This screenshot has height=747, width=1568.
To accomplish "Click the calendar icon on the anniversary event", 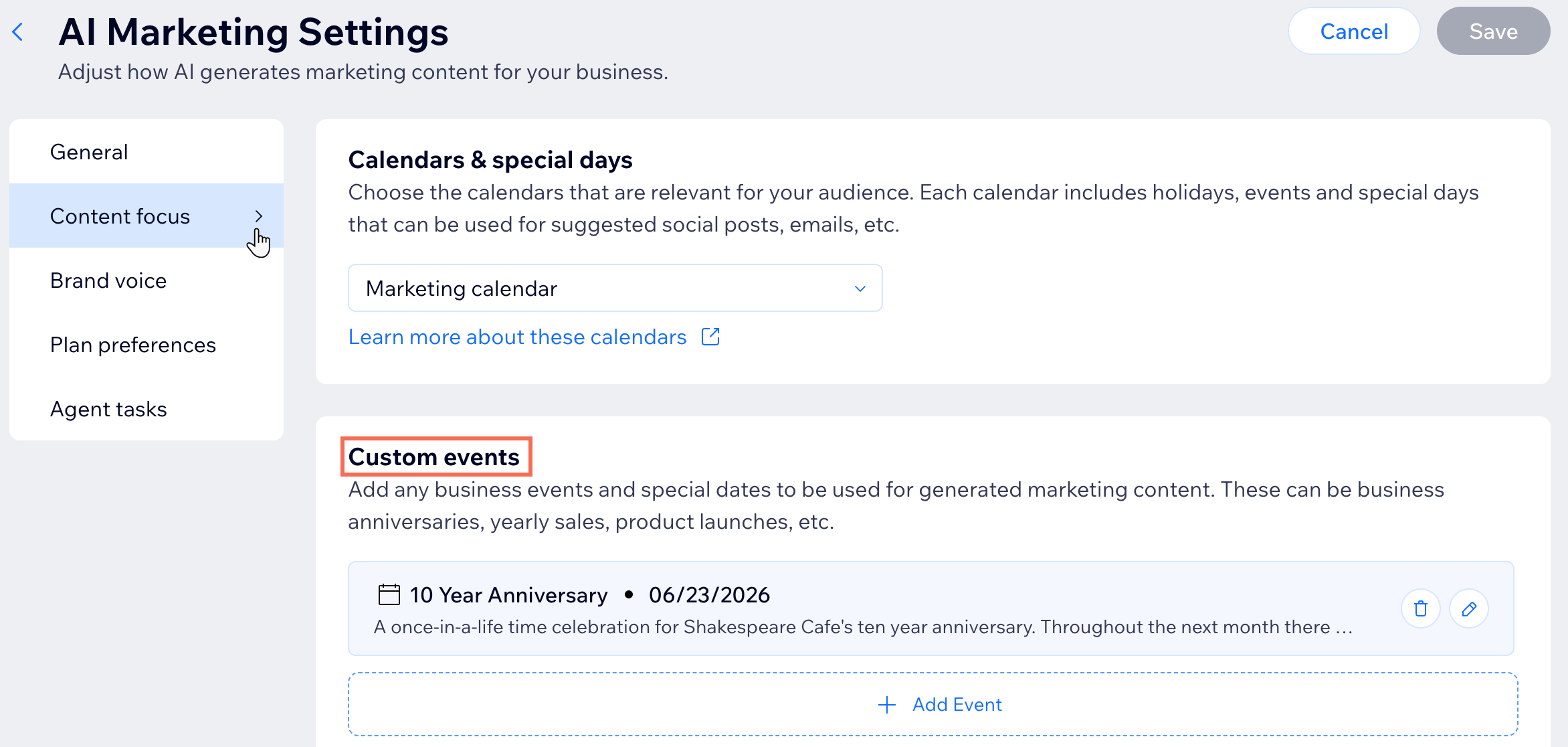I will click(x=389, y=594).
